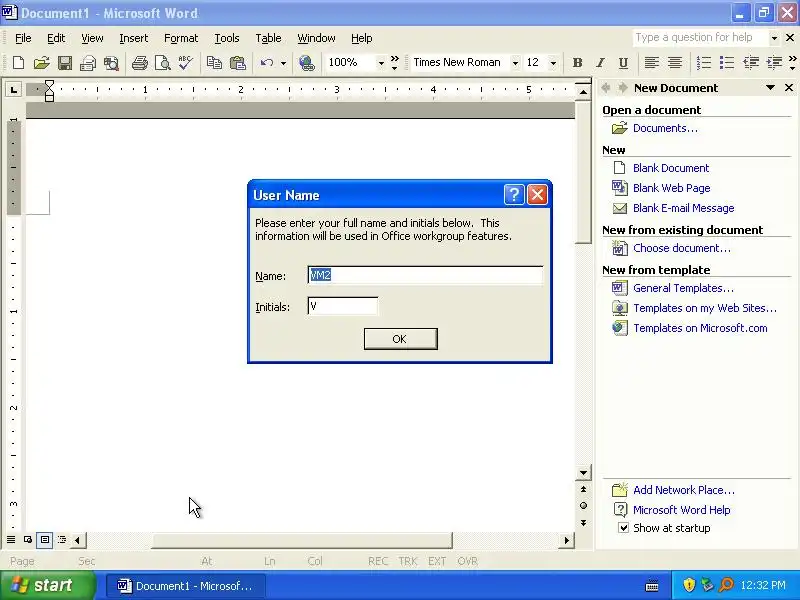
Task: Click the Search document toolbar icon
Action: pos(111,63)
